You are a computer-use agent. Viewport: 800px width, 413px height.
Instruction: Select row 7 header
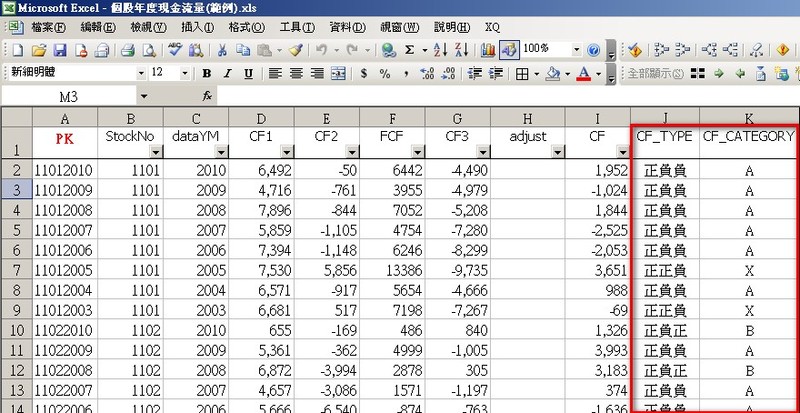(17, 270)
